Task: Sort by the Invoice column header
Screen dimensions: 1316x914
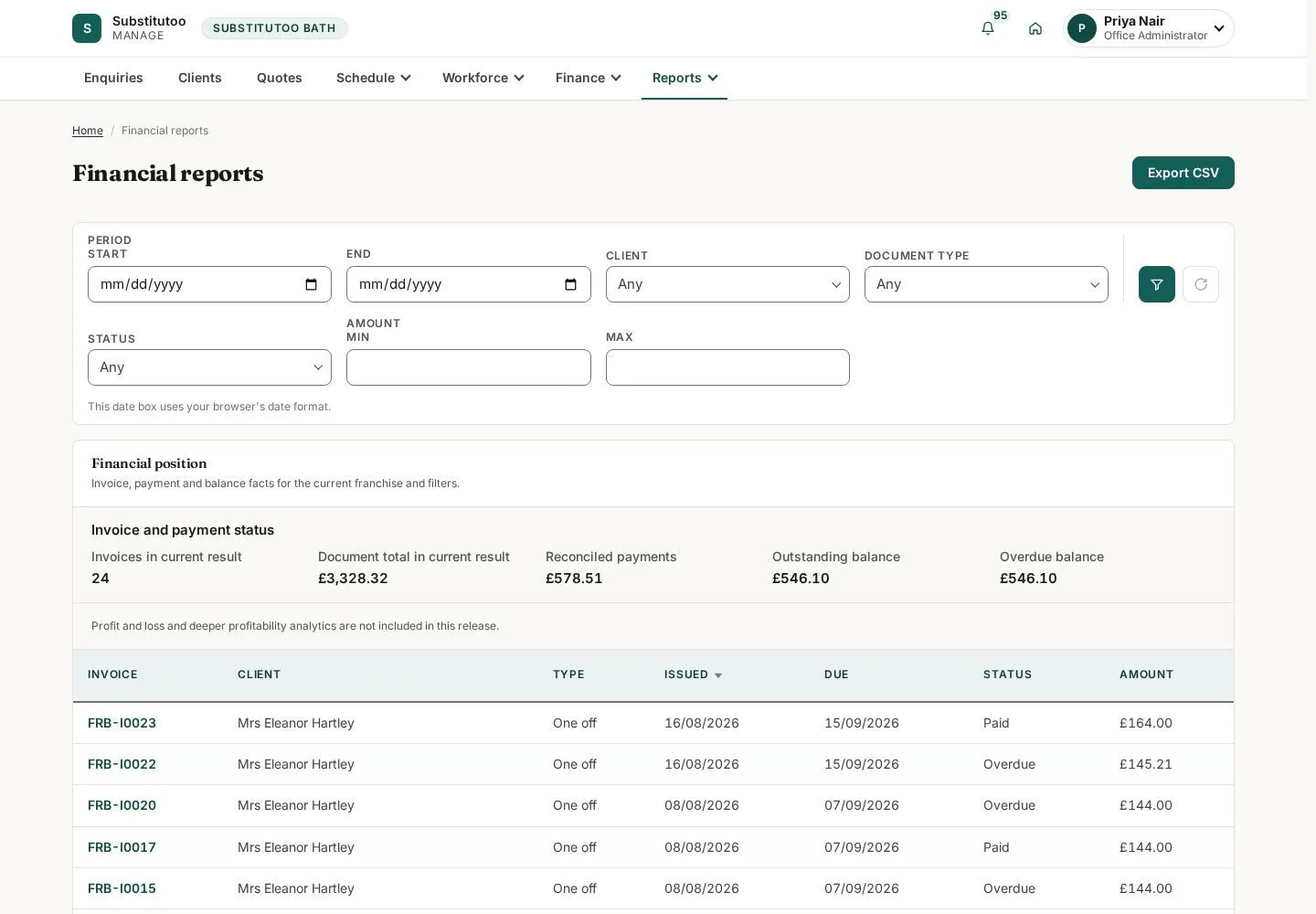Action: tap(112, 675)
